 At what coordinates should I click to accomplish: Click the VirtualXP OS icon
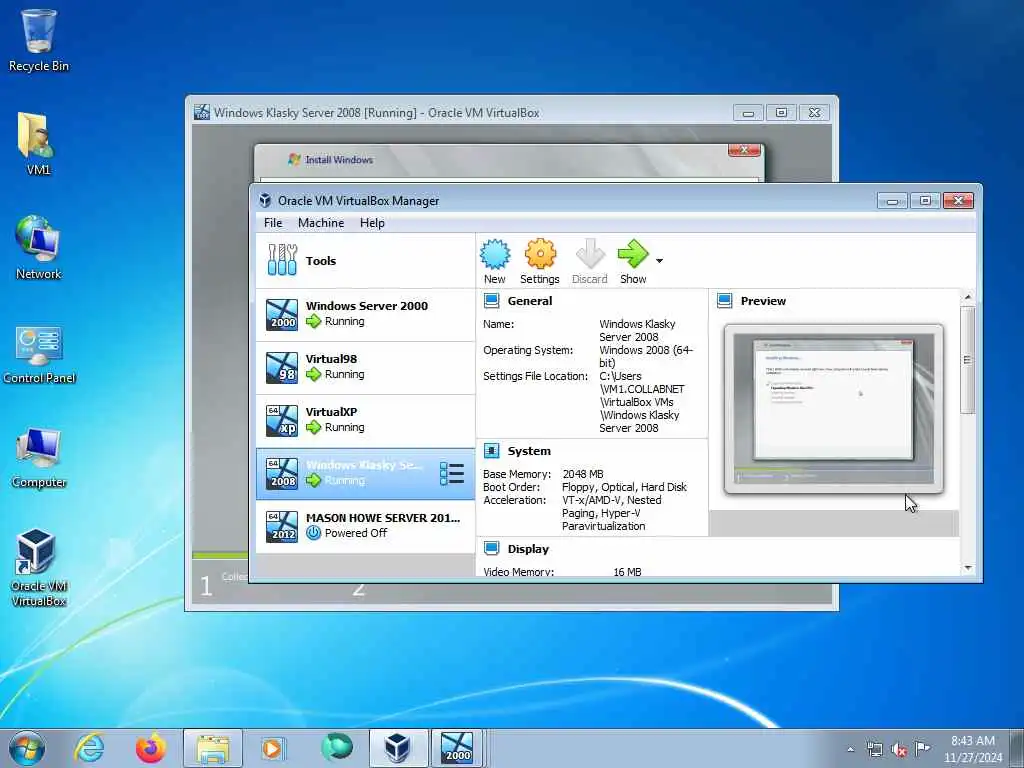(282, 421)
